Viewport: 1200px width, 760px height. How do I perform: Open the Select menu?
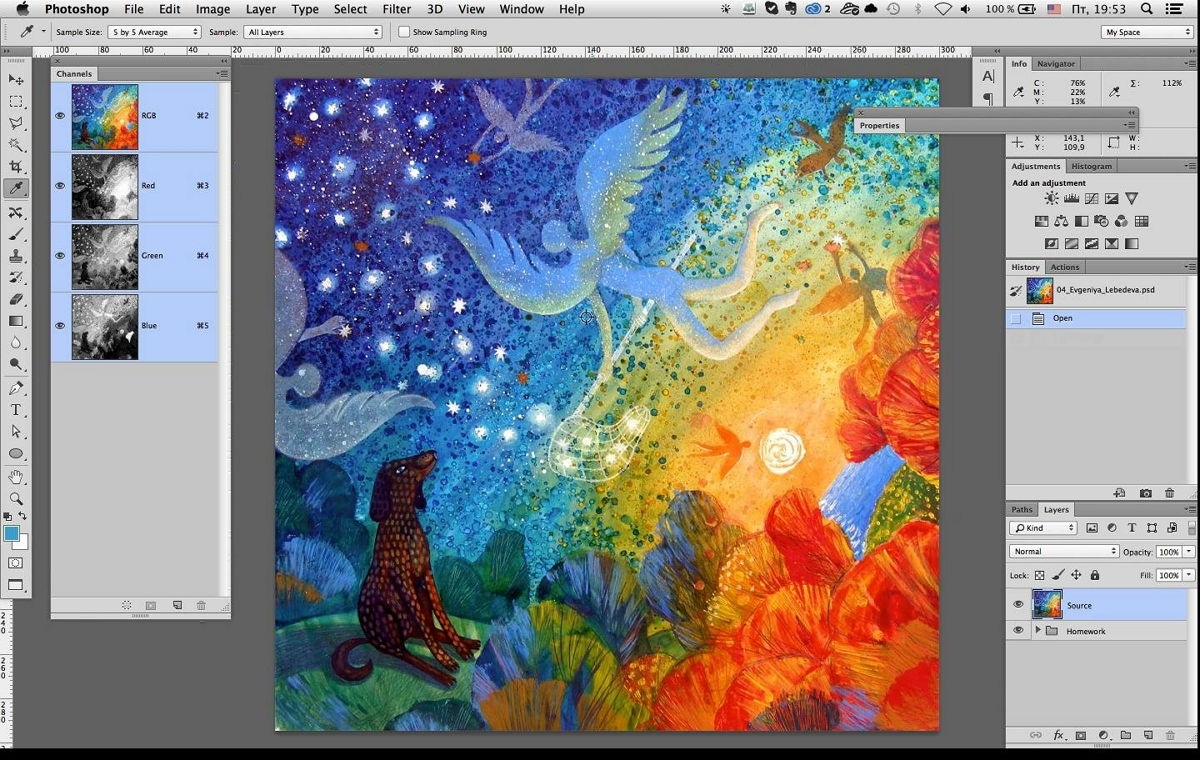coord(350,9)
